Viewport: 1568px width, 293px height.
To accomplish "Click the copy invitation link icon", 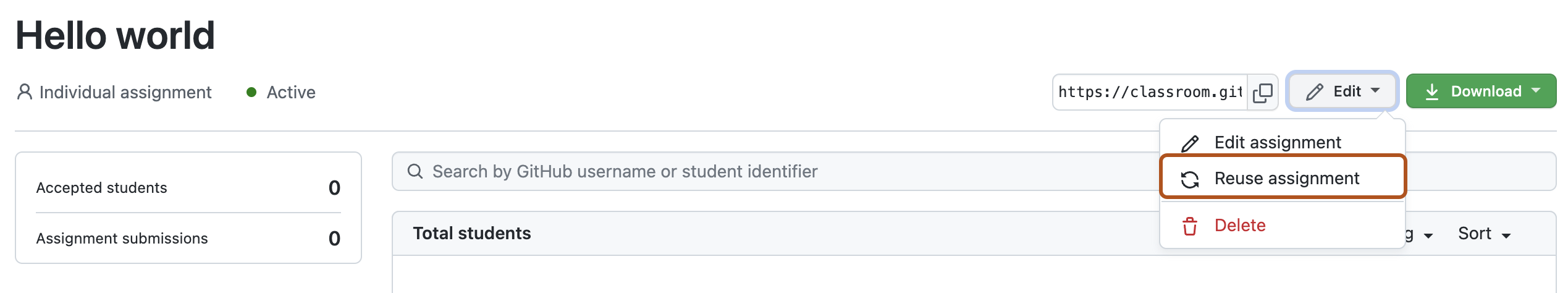I will tap(1262, 93).
